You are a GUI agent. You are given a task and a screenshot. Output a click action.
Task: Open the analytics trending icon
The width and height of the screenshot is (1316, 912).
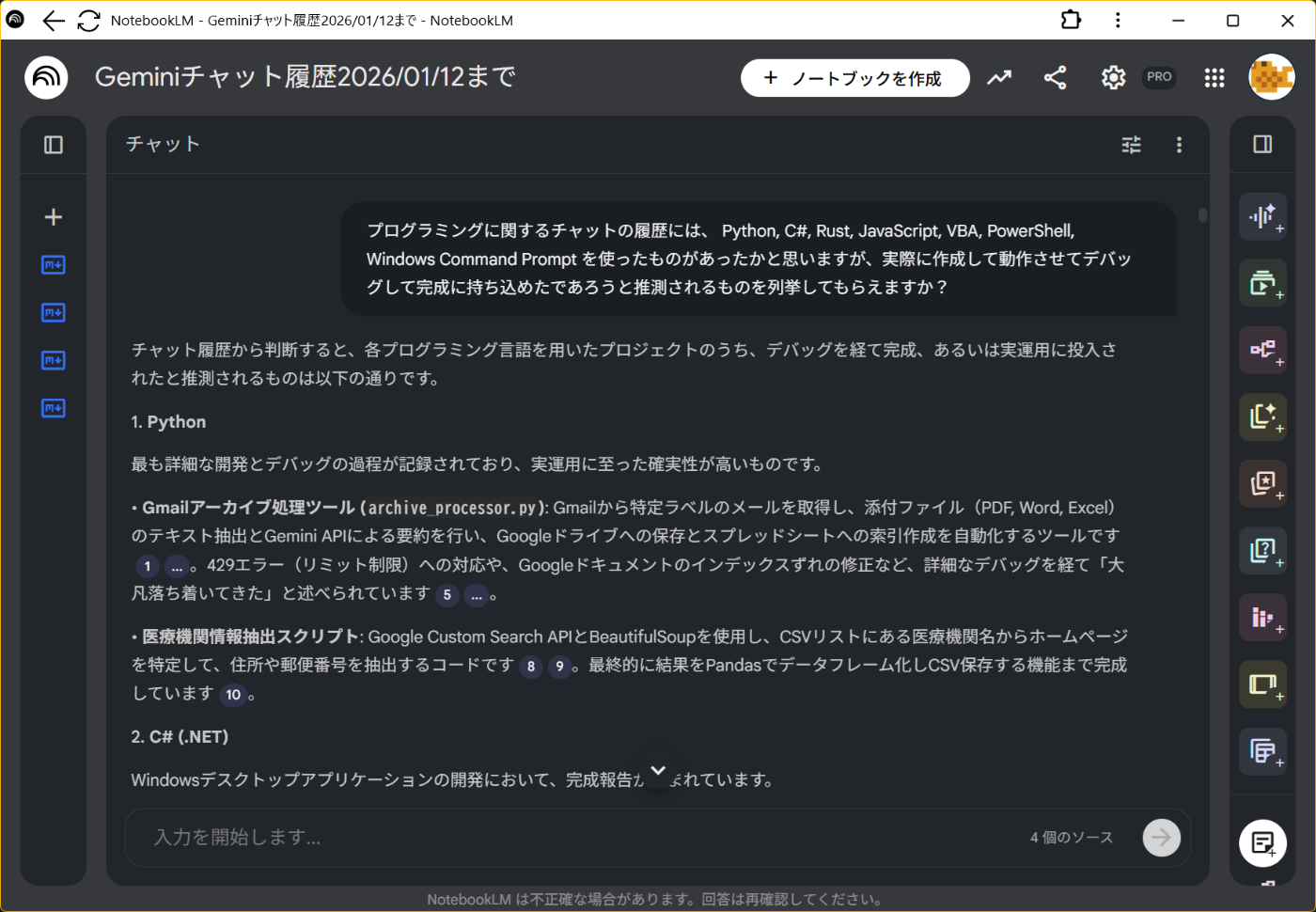click(999, 77)
